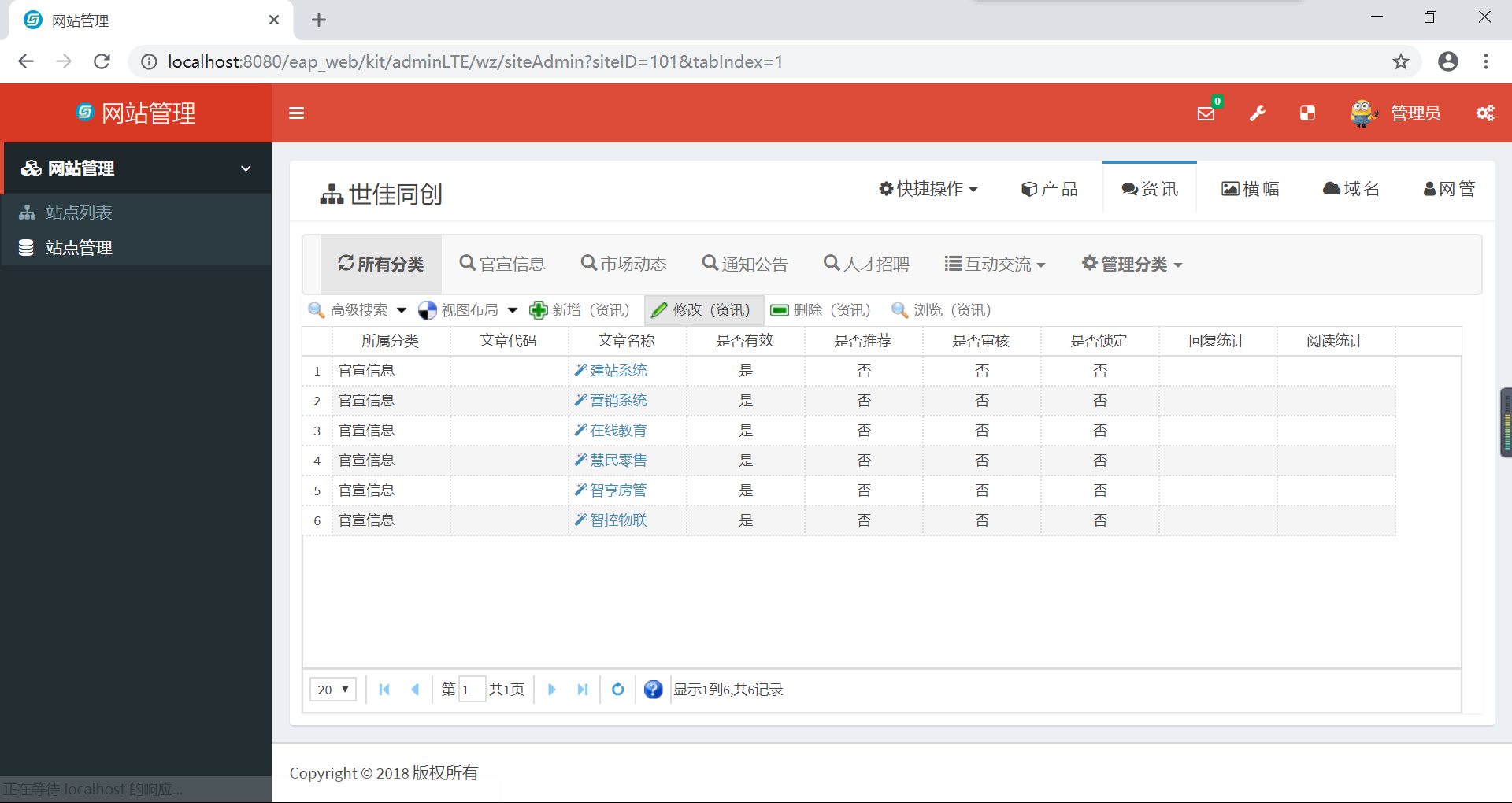This screenshot has width=1512, height=803.
Task: Open the pagination help icon
Action: (653, 689)
